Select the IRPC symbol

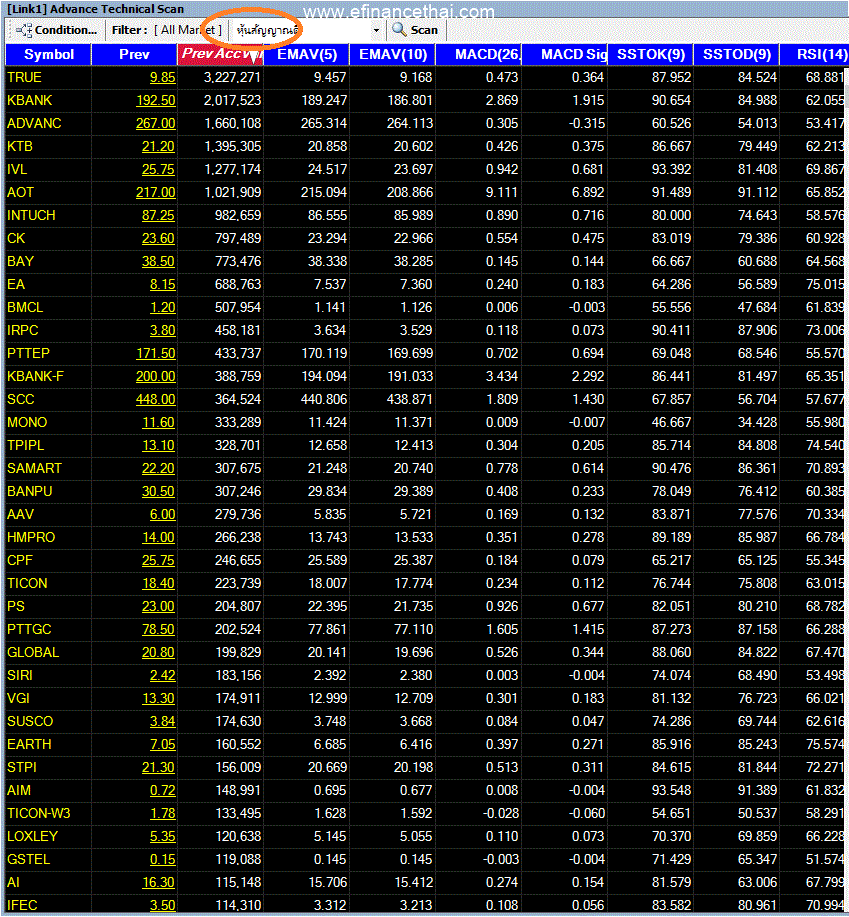point(23,330)
